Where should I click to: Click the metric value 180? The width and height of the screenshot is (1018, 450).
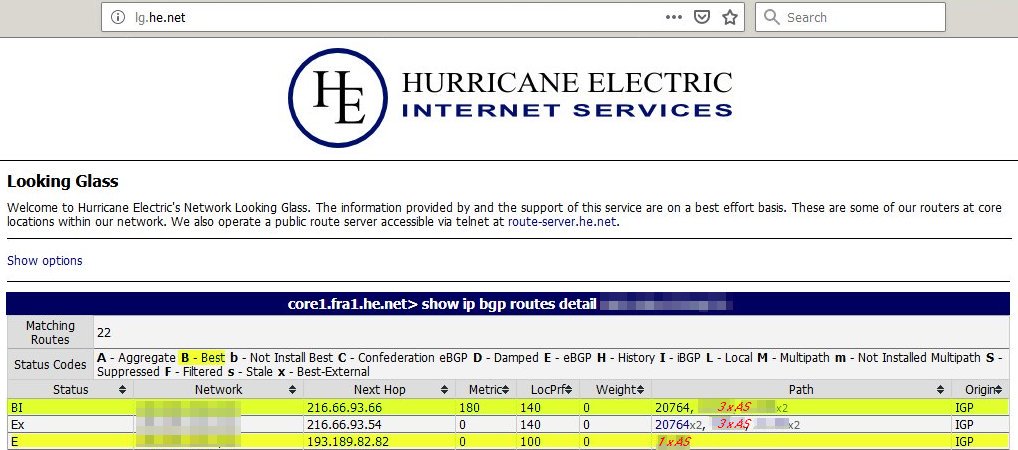pos(467,407)
